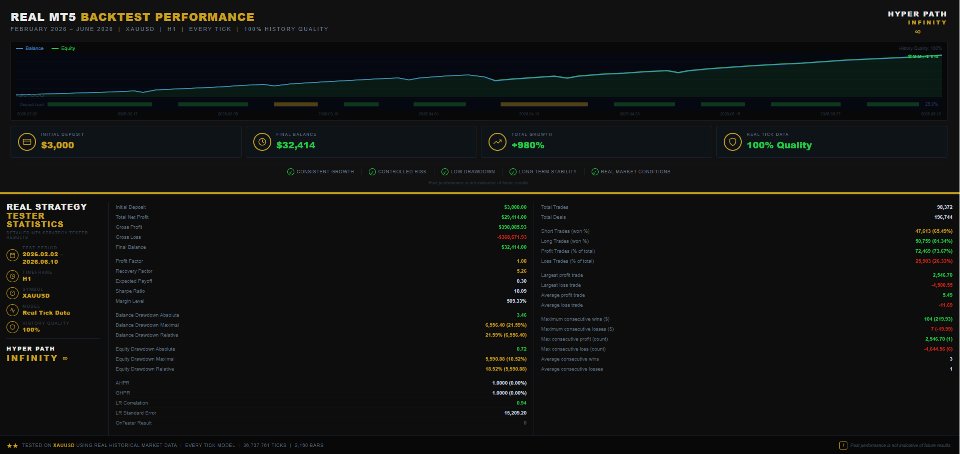The width and height of the screenshot is (960, 454).
Task: Click the Total Deals row label
Action: (553, 217)
